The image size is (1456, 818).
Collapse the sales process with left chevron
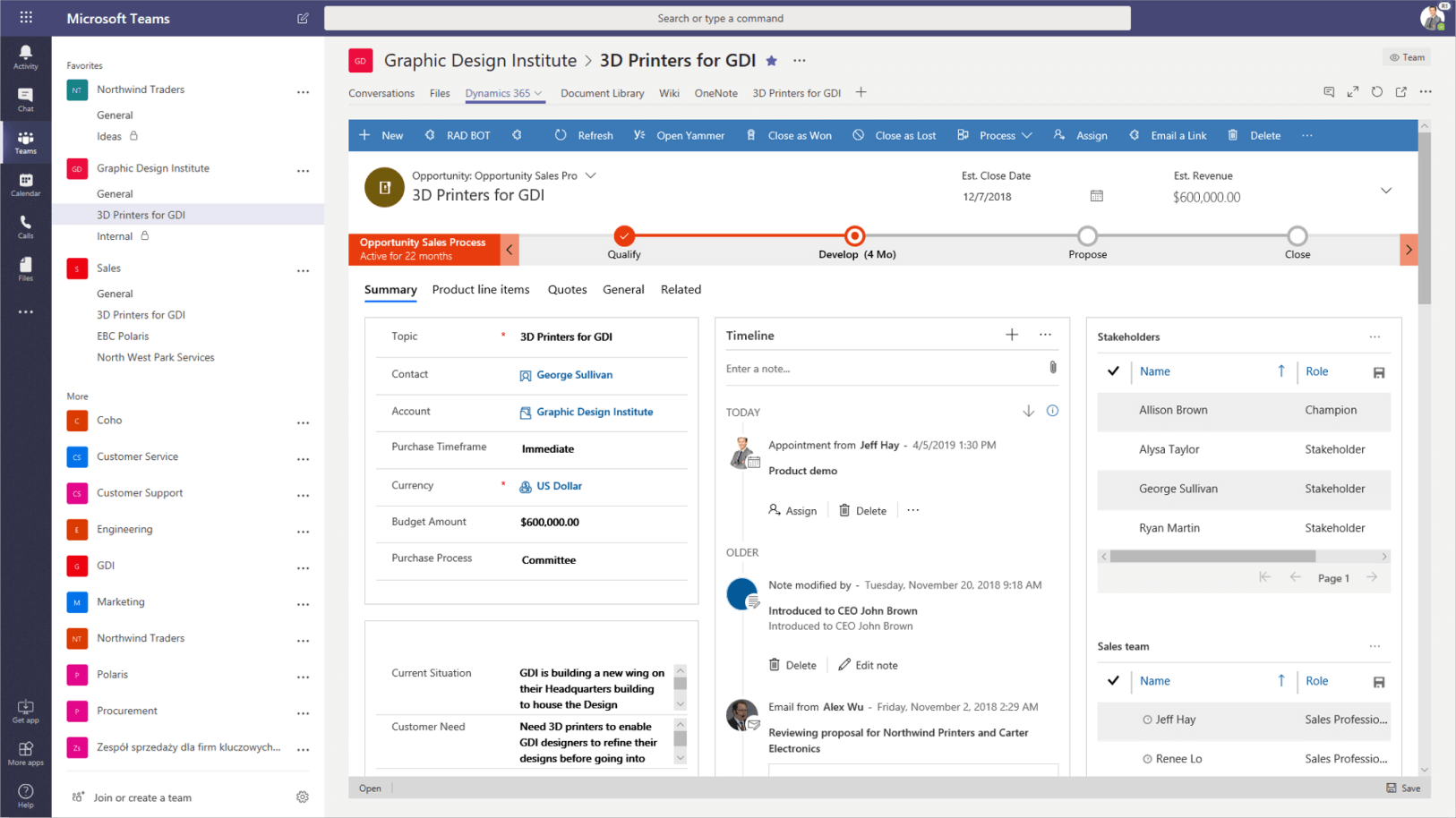pyautogui.click(x=510, y=250)
